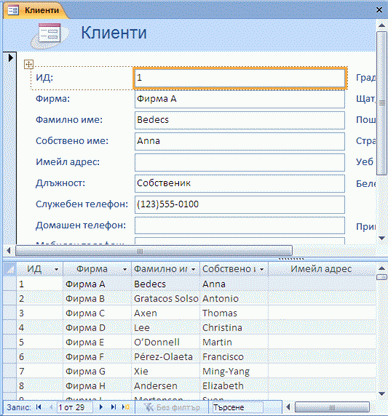Image resolution: width=388 pixels, height=416 pixels.
Task: Click the cell Francisco
Action: (x=234, y=357)
